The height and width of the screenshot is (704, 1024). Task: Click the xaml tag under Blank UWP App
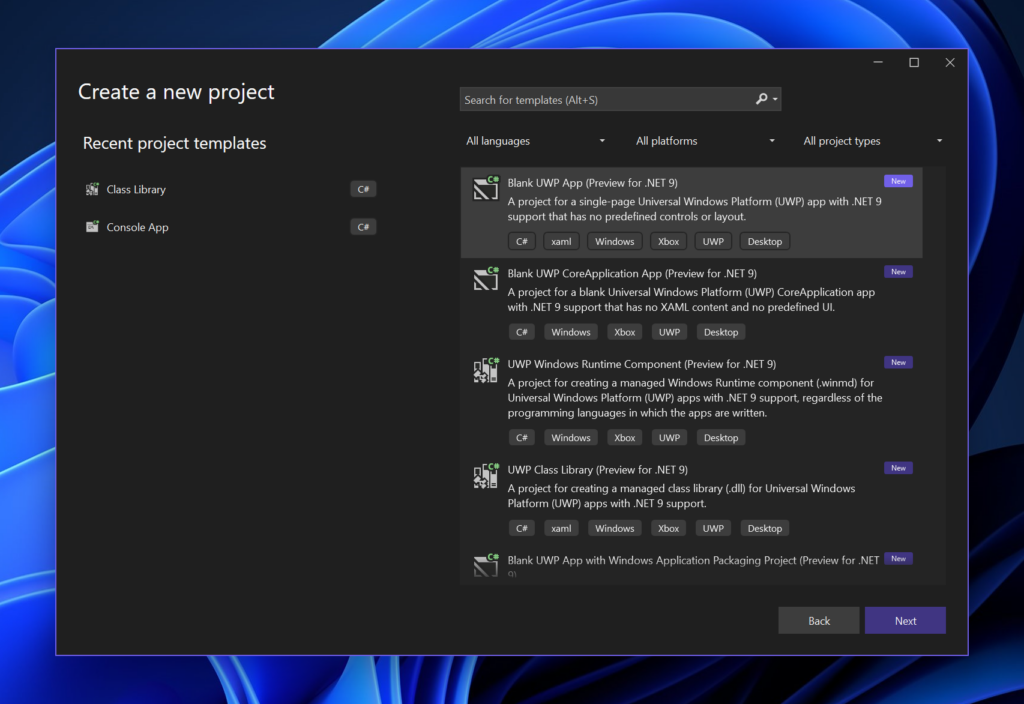(x=561, y=241)
